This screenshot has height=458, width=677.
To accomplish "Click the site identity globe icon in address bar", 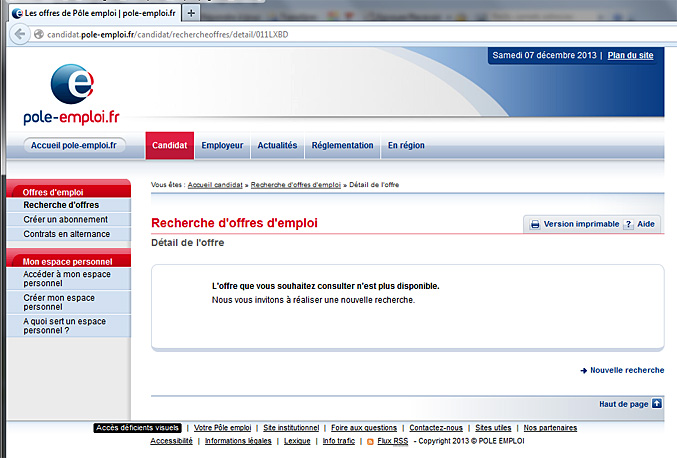I will [39, 34].
